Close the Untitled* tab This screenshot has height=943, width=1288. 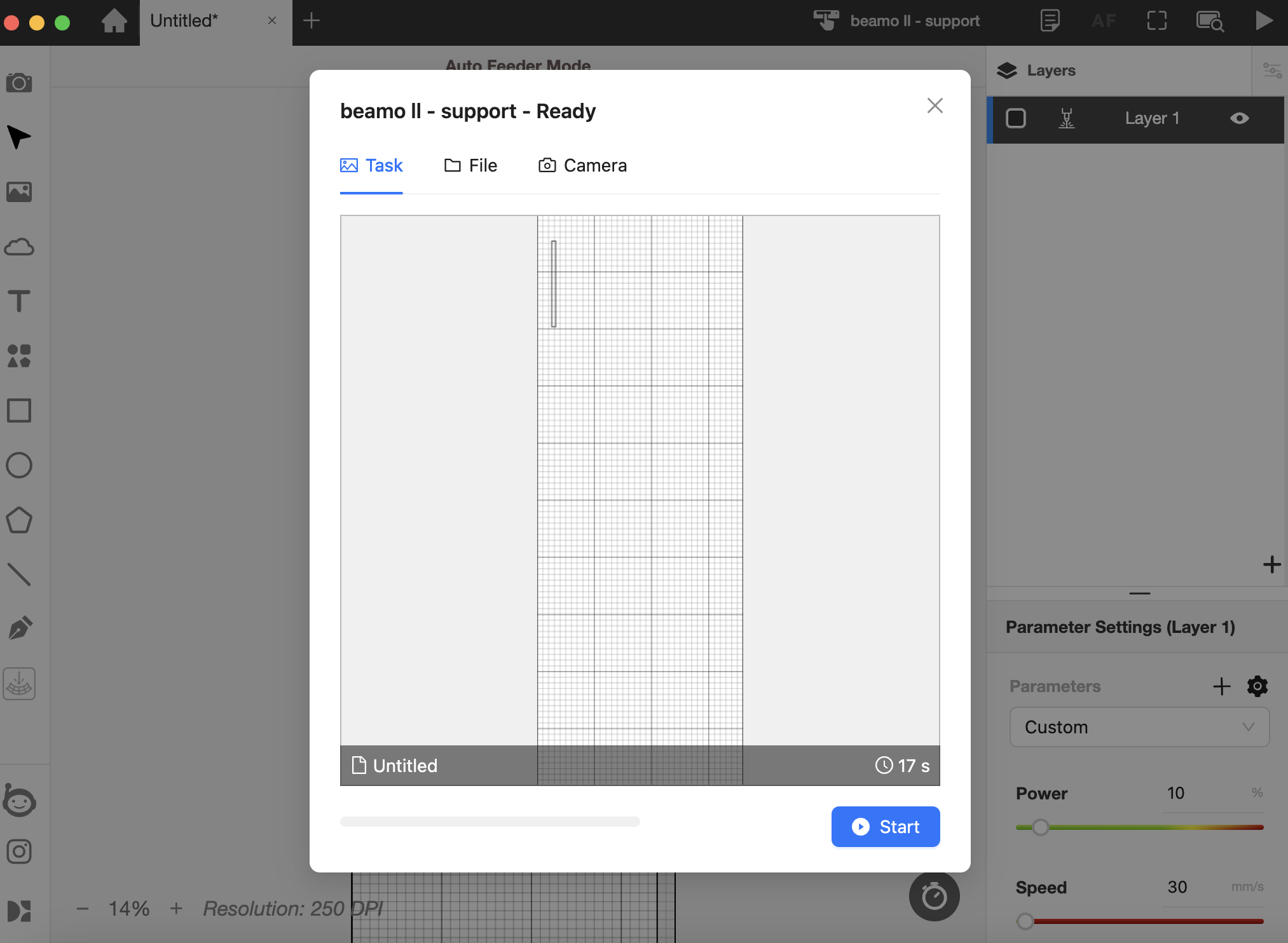272,20
